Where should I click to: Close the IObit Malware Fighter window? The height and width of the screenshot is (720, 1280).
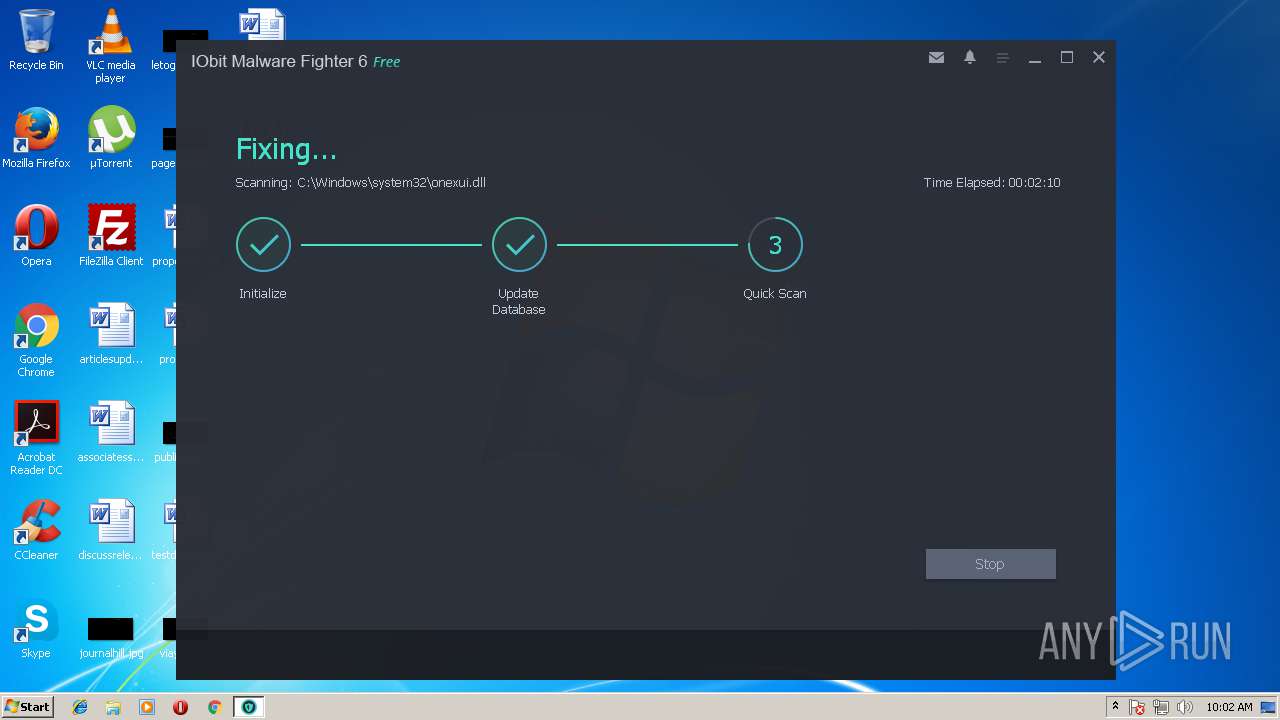point(1099,58)
